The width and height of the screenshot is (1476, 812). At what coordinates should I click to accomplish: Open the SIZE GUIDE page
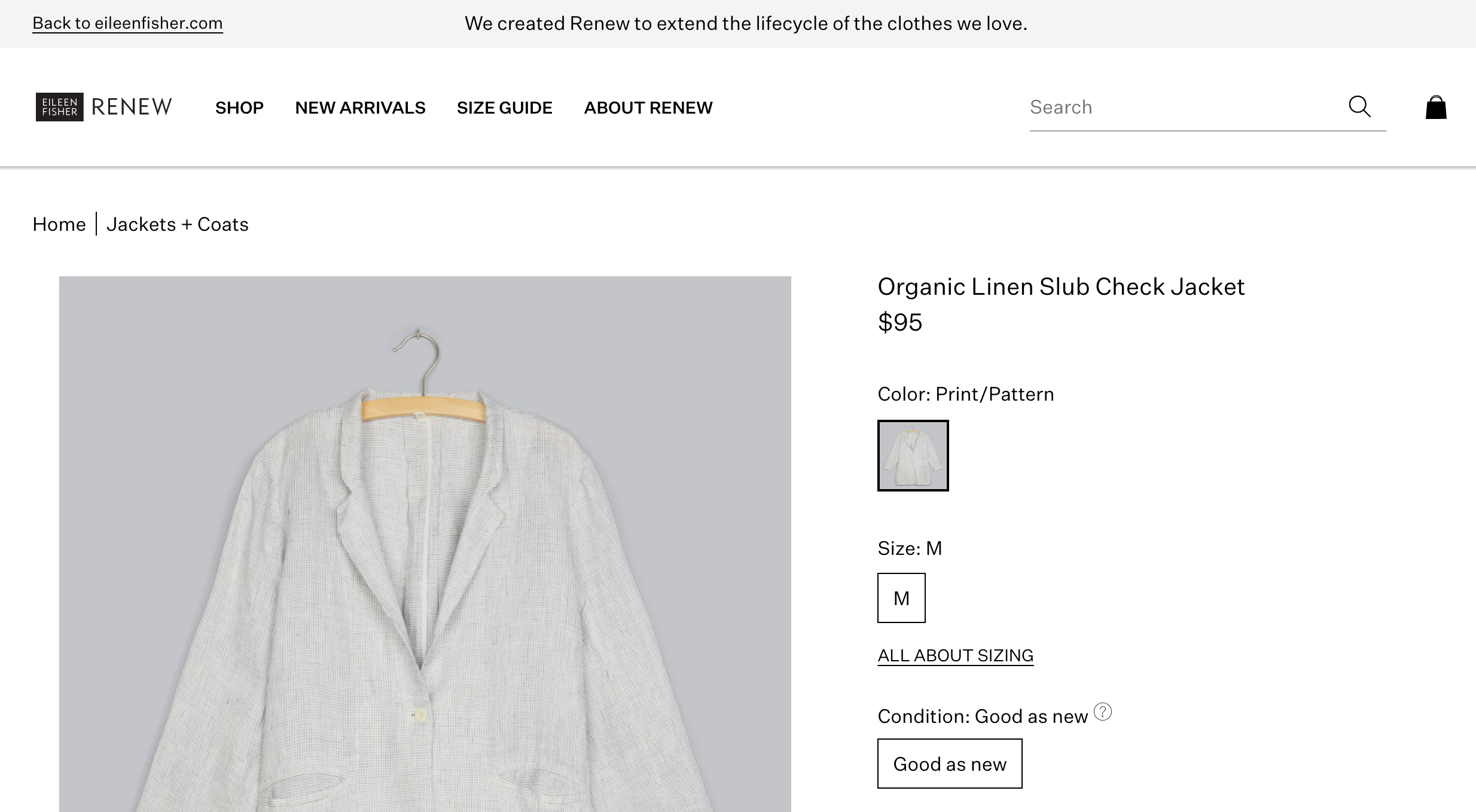click(505, 108)
